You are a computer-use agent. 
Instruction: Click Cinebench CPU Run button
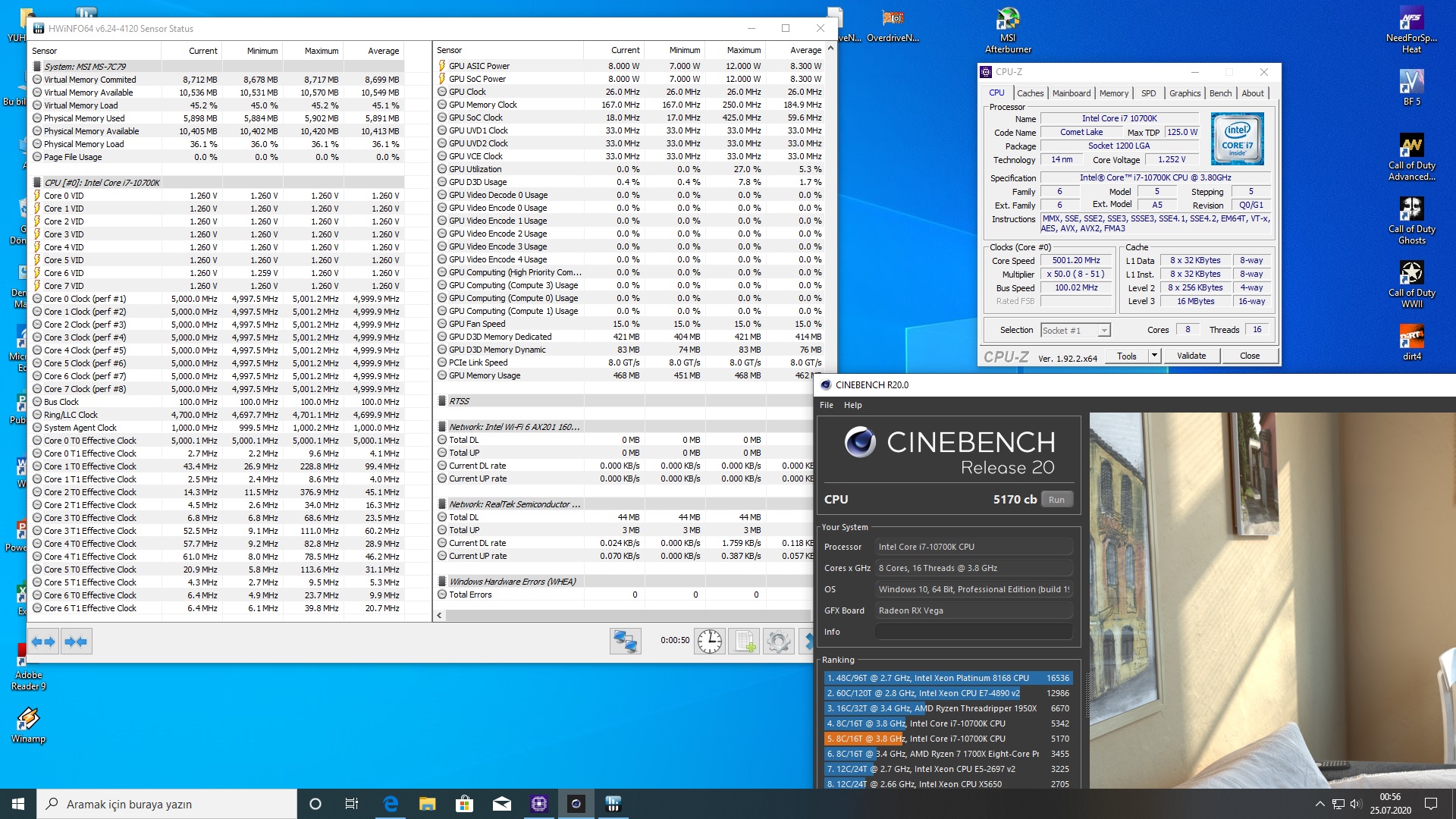coord(1056,500)
